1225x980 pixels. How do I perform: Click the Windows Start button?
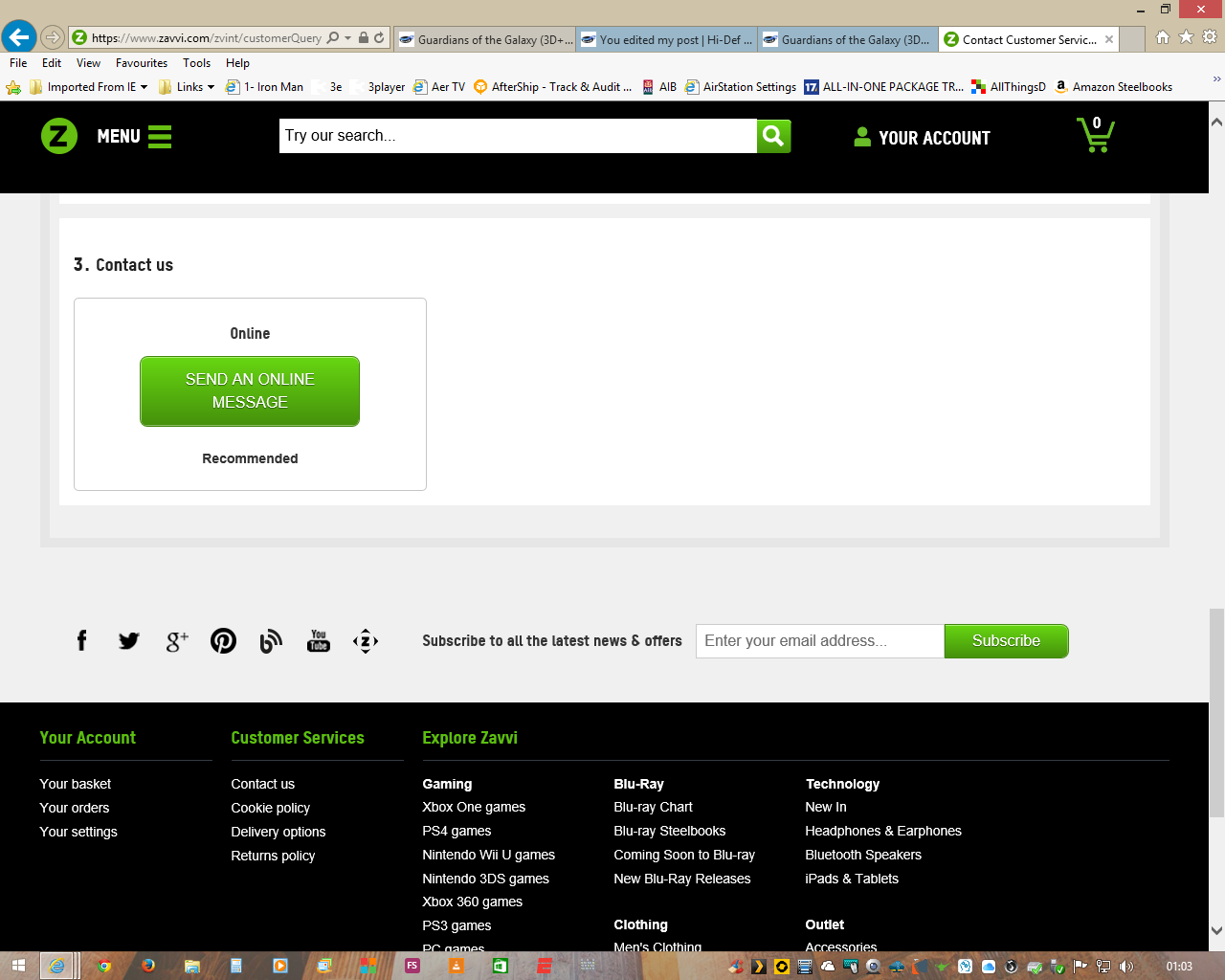click(19, 966)
